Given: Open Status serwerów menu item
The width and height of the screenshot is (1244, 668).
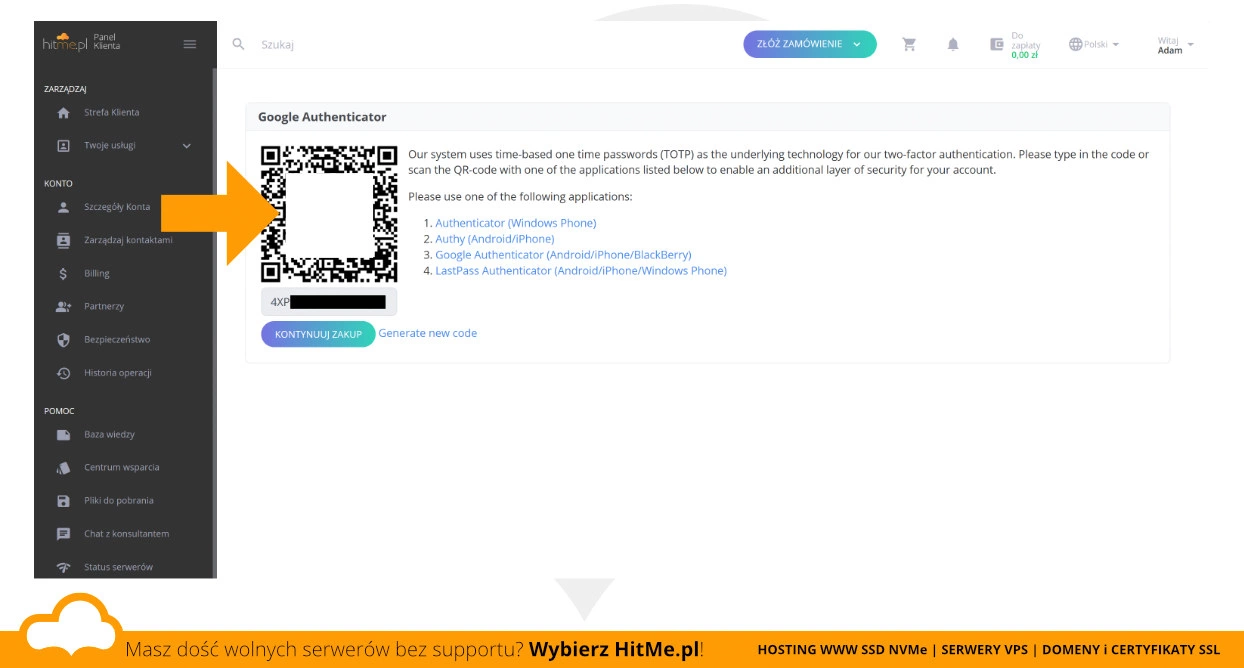Looking at the screenshot, I should click(118, 566).
